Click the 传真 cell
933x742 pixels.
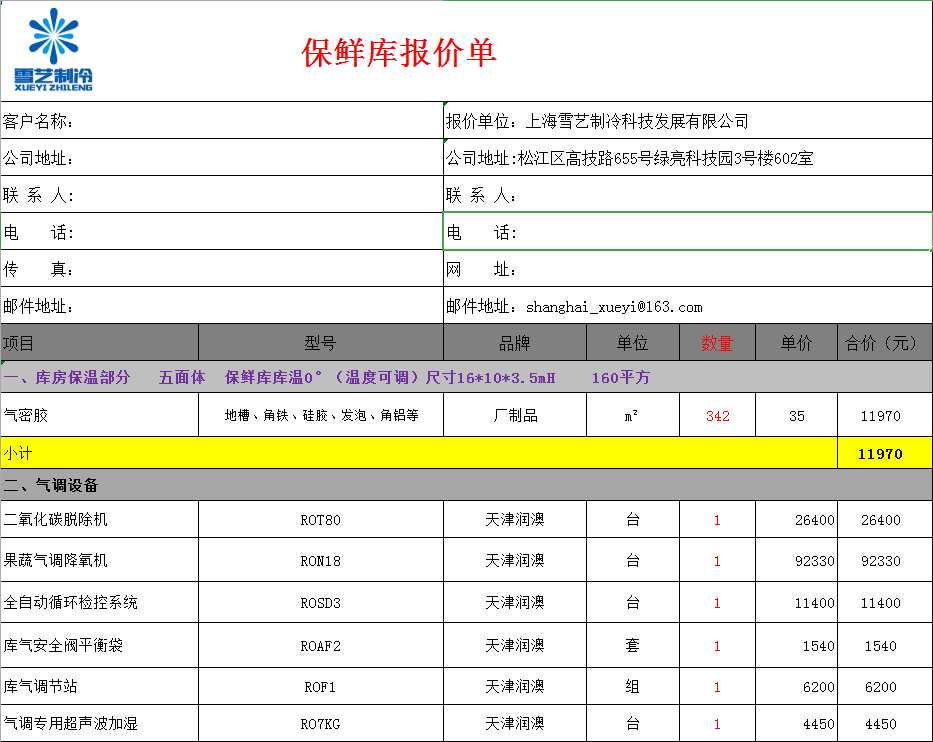point(221,270)
